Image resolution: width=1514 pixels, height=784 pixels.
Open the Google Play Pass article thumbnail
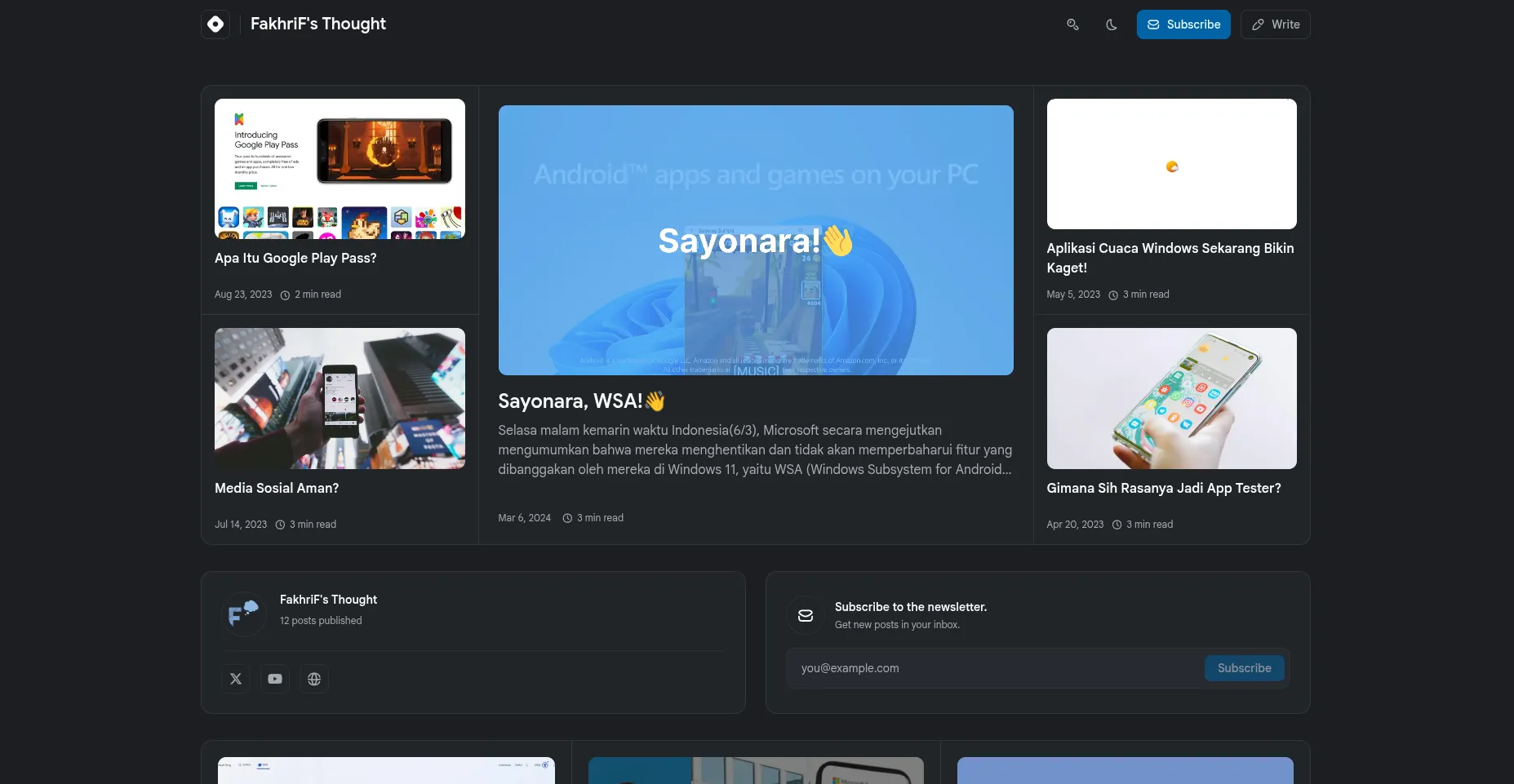340,169
